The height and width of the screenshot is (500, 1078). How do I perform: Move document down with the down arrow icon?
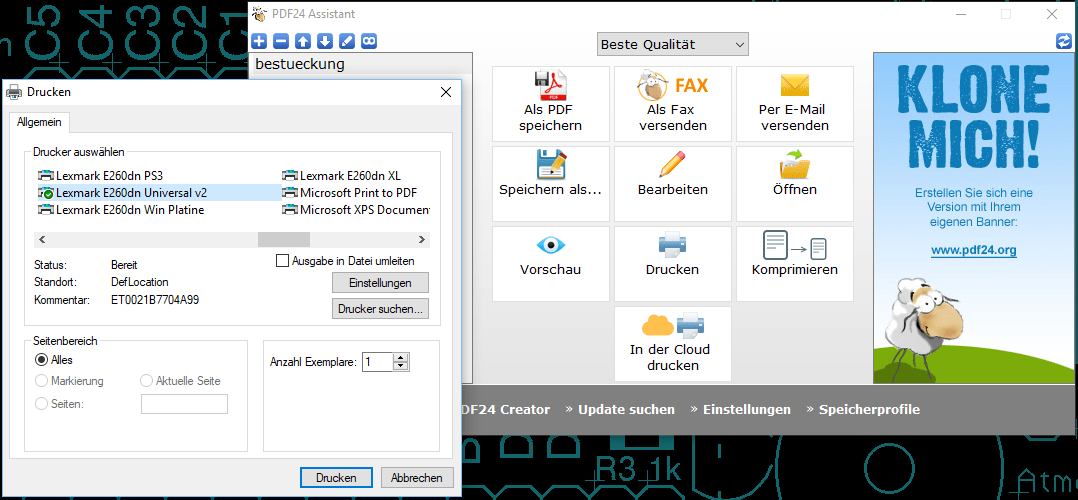pos(325,41)
